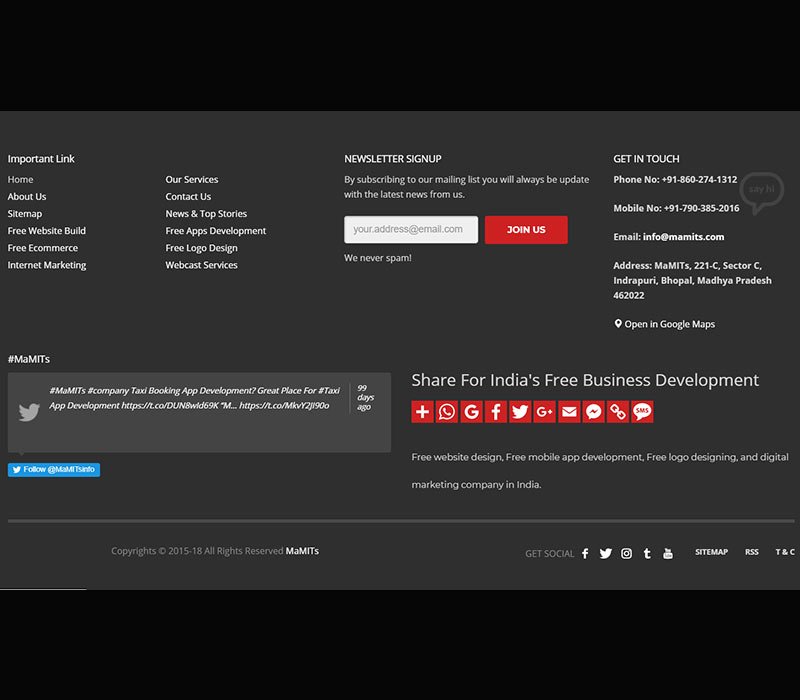Share via the Facebook Messenger icon
The width and height of the screenshot is (800, 700).
(594, 411)
